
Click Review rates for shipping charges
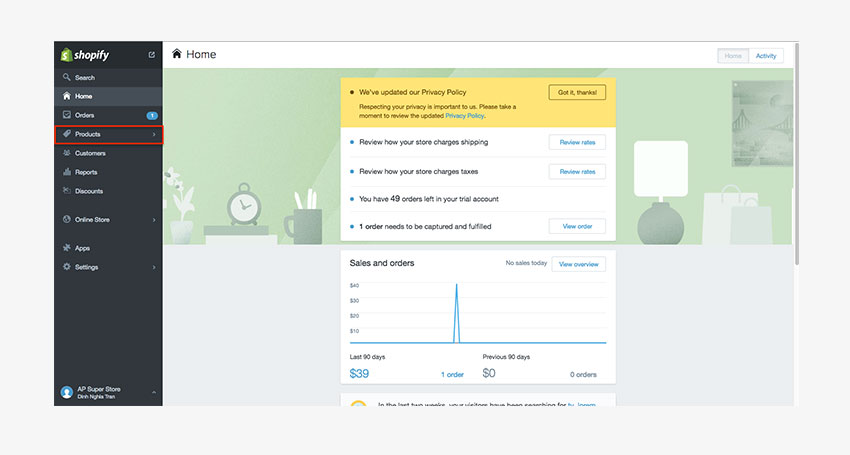click(577, 142)
